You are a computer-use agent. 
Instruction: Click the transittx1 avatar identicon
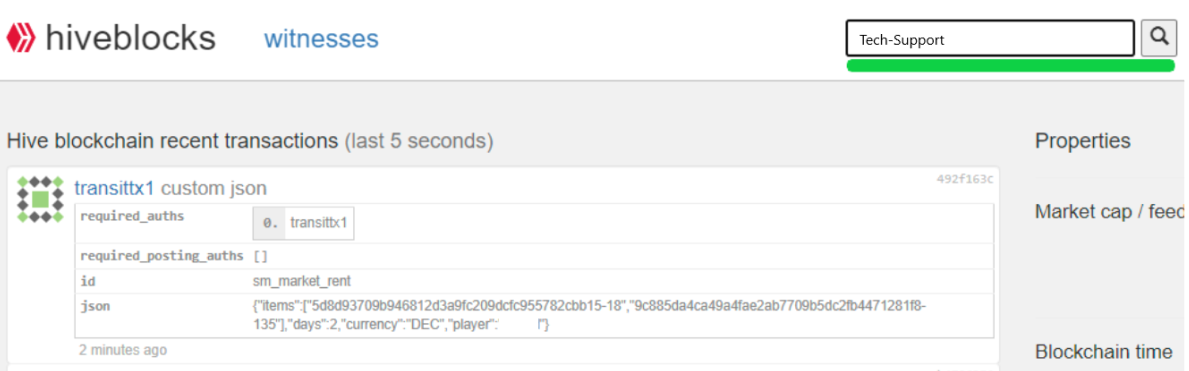41,200
